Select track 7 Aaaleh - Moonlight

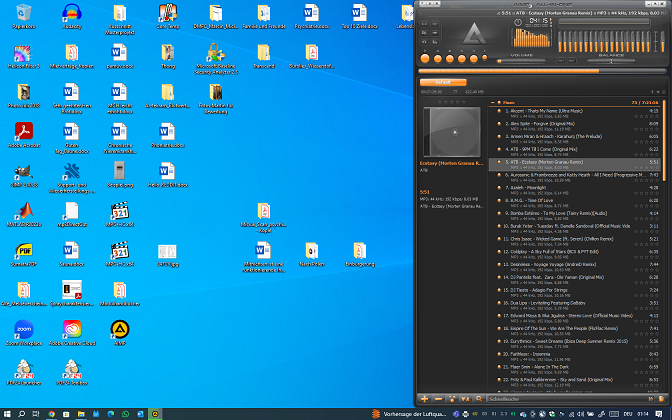coord(574,190)
